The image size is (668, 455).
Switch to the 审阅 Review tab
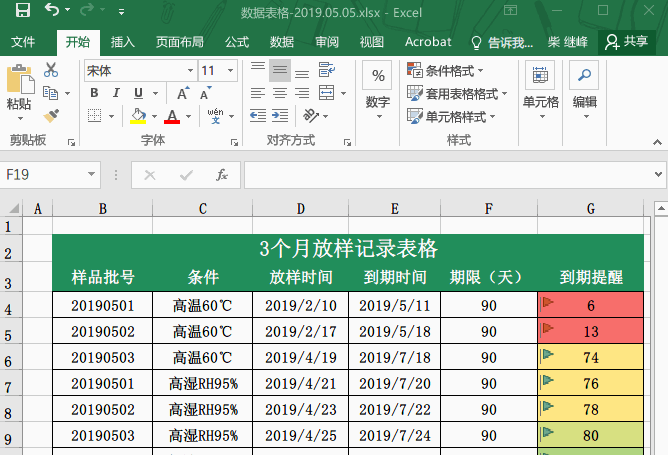point(327,42)
